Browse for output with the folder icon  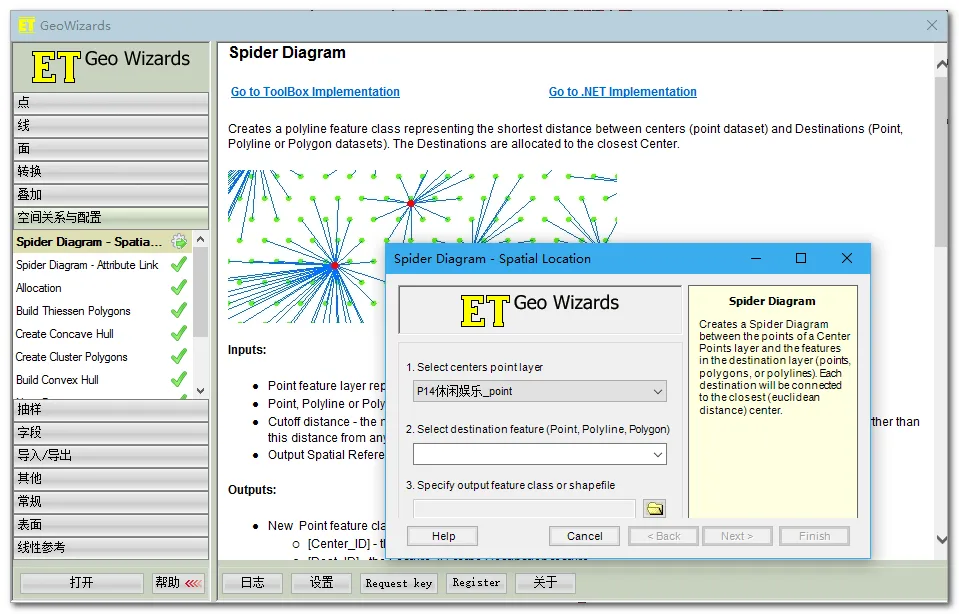coord(655,508)
